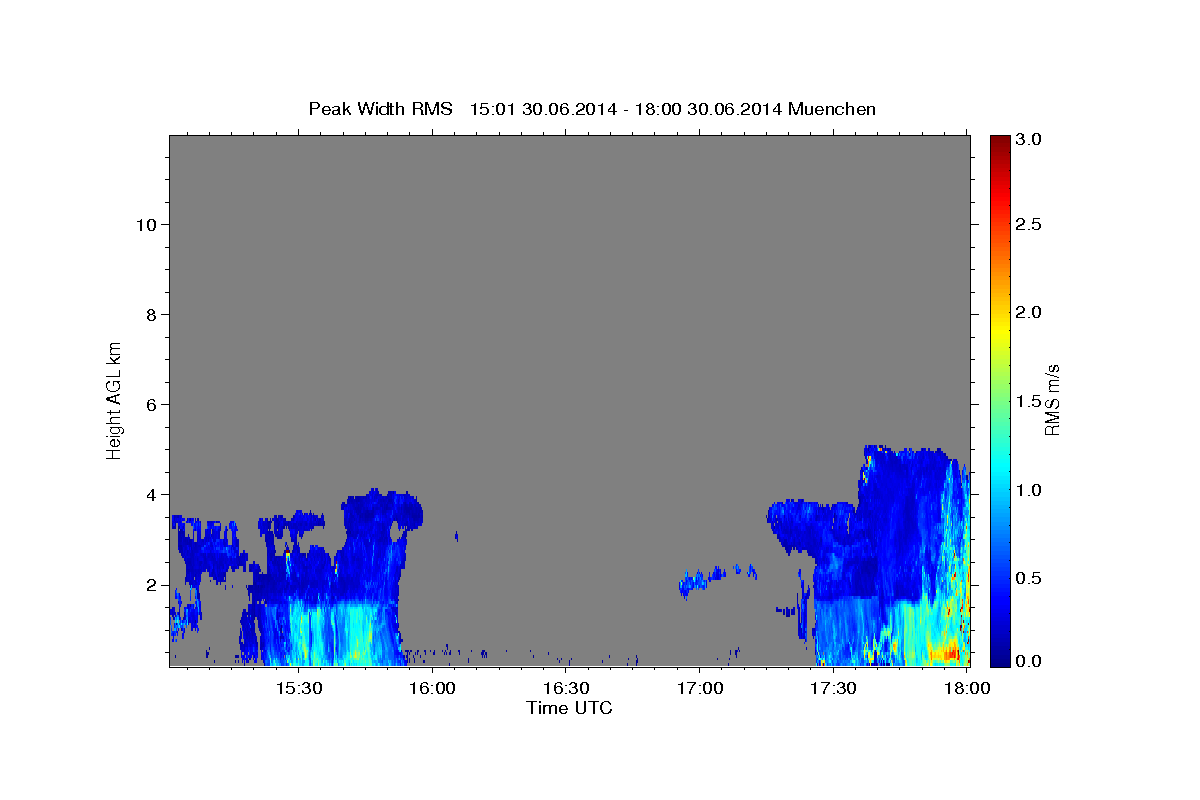
Task: Click the dark blue bottom of colorbar
Action: click(999, 659)
